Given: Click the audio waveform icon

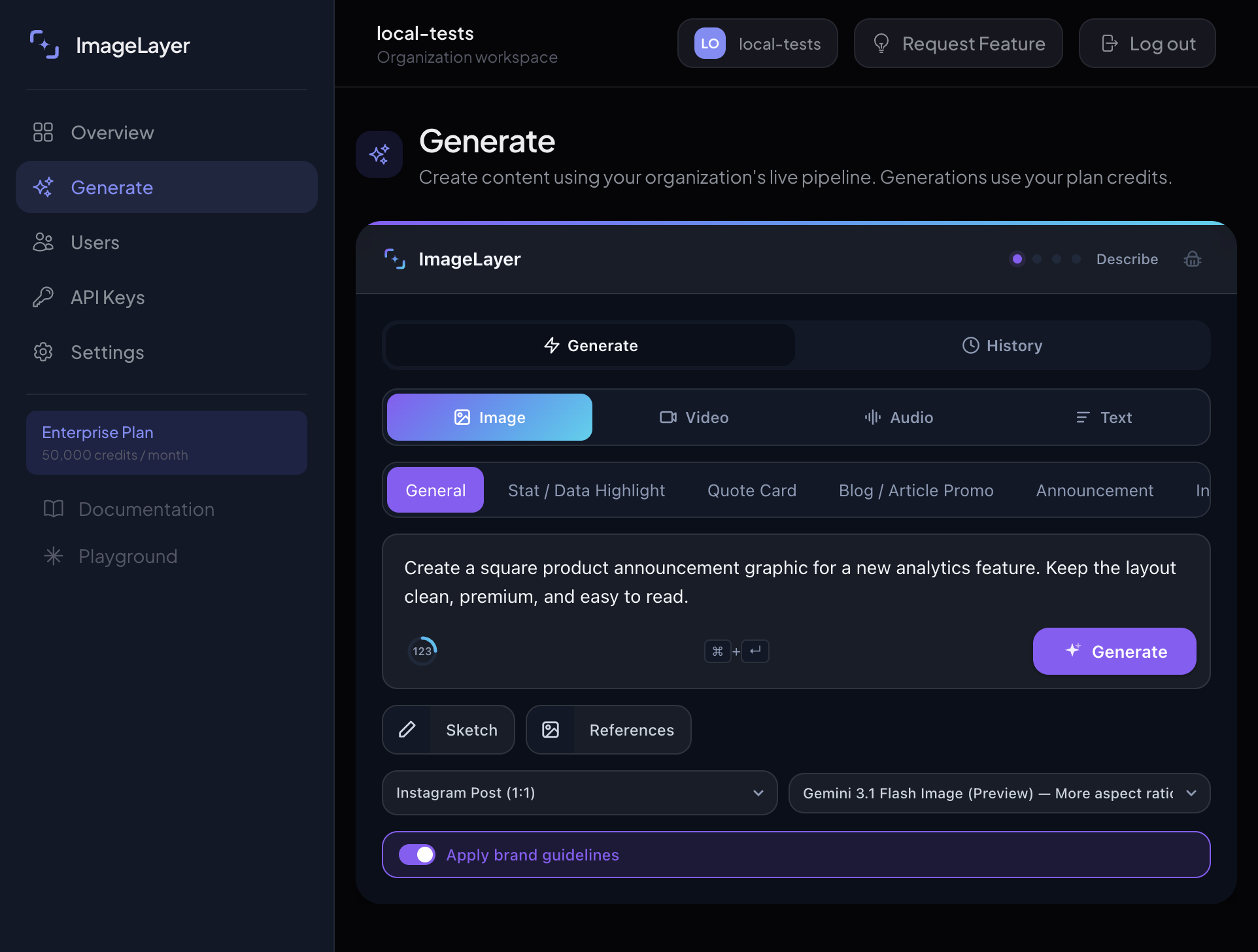Looking at the screenshot, I should click(x=873, y=417).
